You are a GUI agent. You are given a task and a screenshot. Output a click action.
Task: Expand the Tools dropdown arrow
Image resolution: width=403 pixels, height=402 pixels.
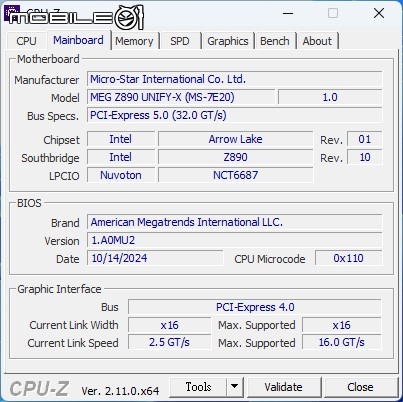coord(235,387)
